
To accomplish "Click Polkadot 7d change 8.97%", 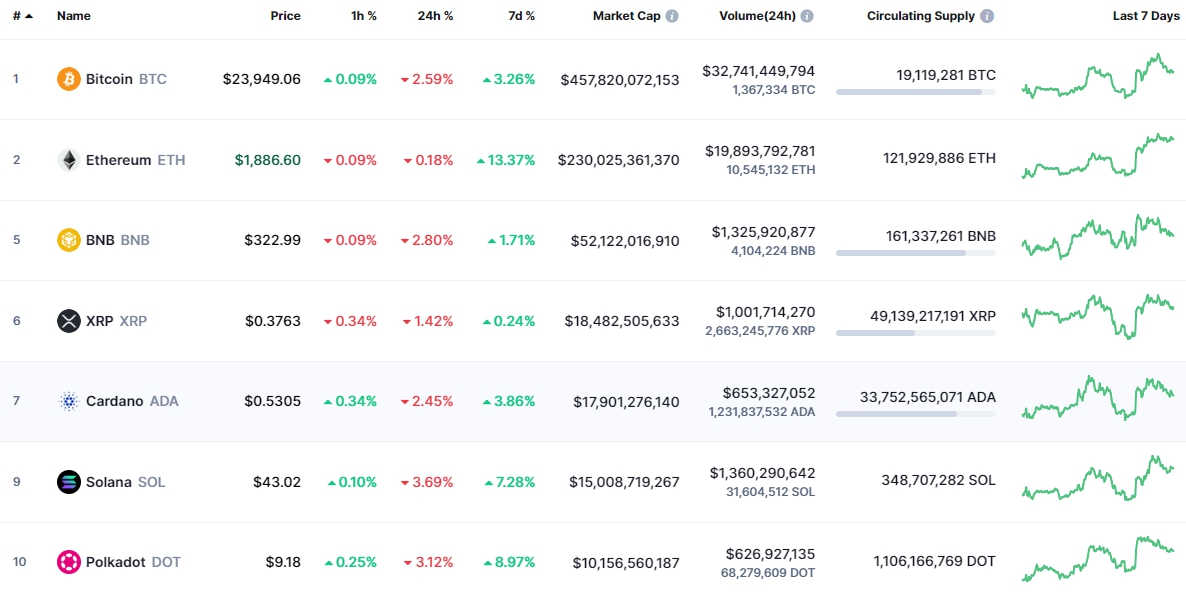I will click(x=509, y=562).
